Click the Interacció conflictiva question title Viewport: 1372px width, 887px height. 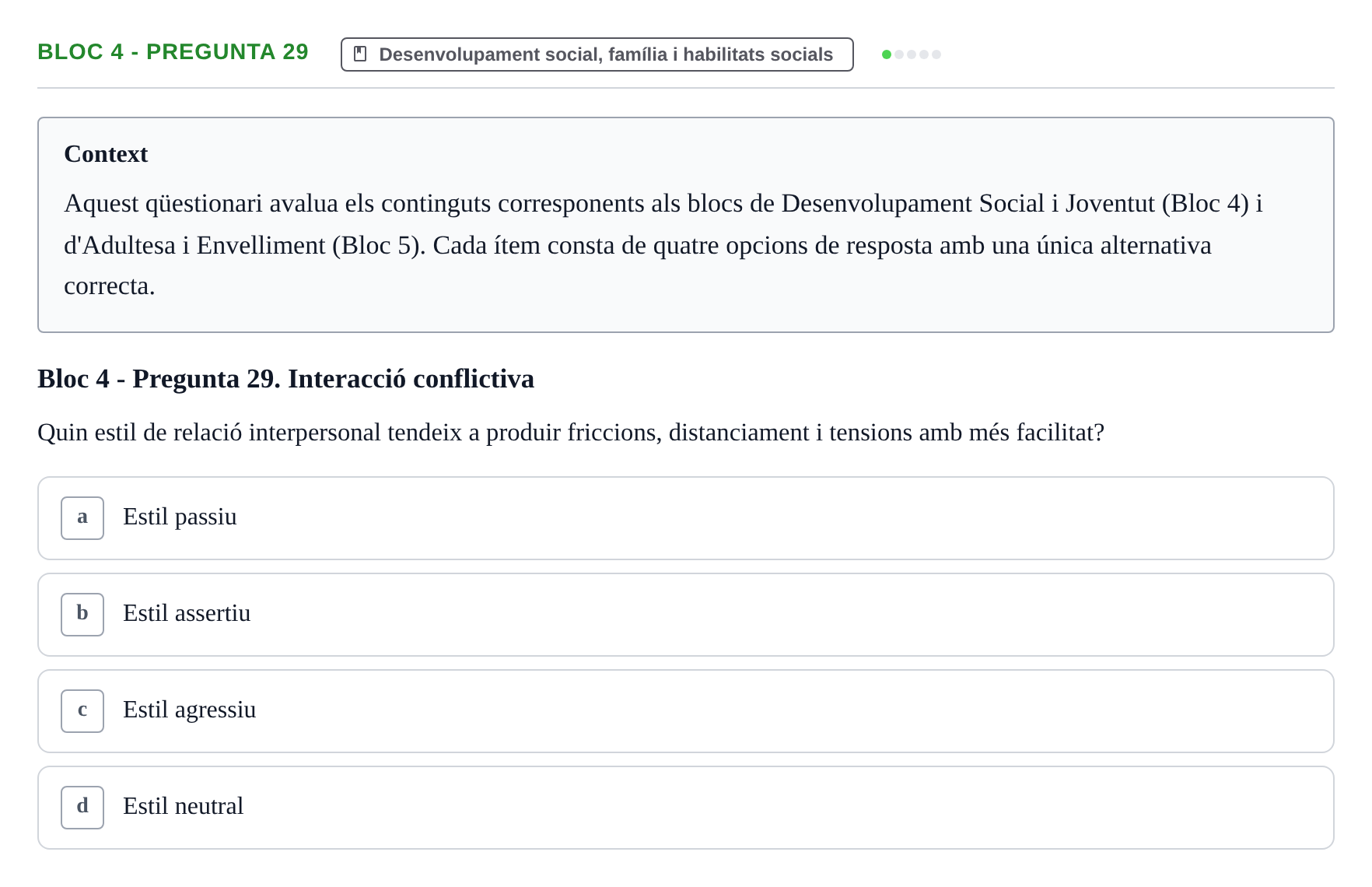[x=285, y=379]
